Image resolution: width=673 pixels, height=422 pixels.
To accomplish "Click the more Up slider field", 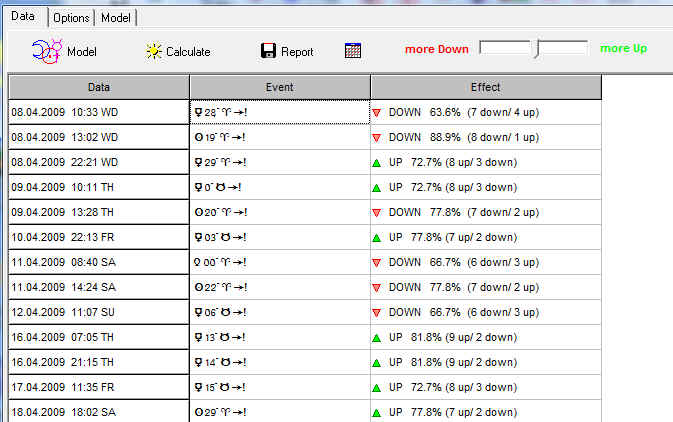I will pyautogui.click(x=563, y=47).
